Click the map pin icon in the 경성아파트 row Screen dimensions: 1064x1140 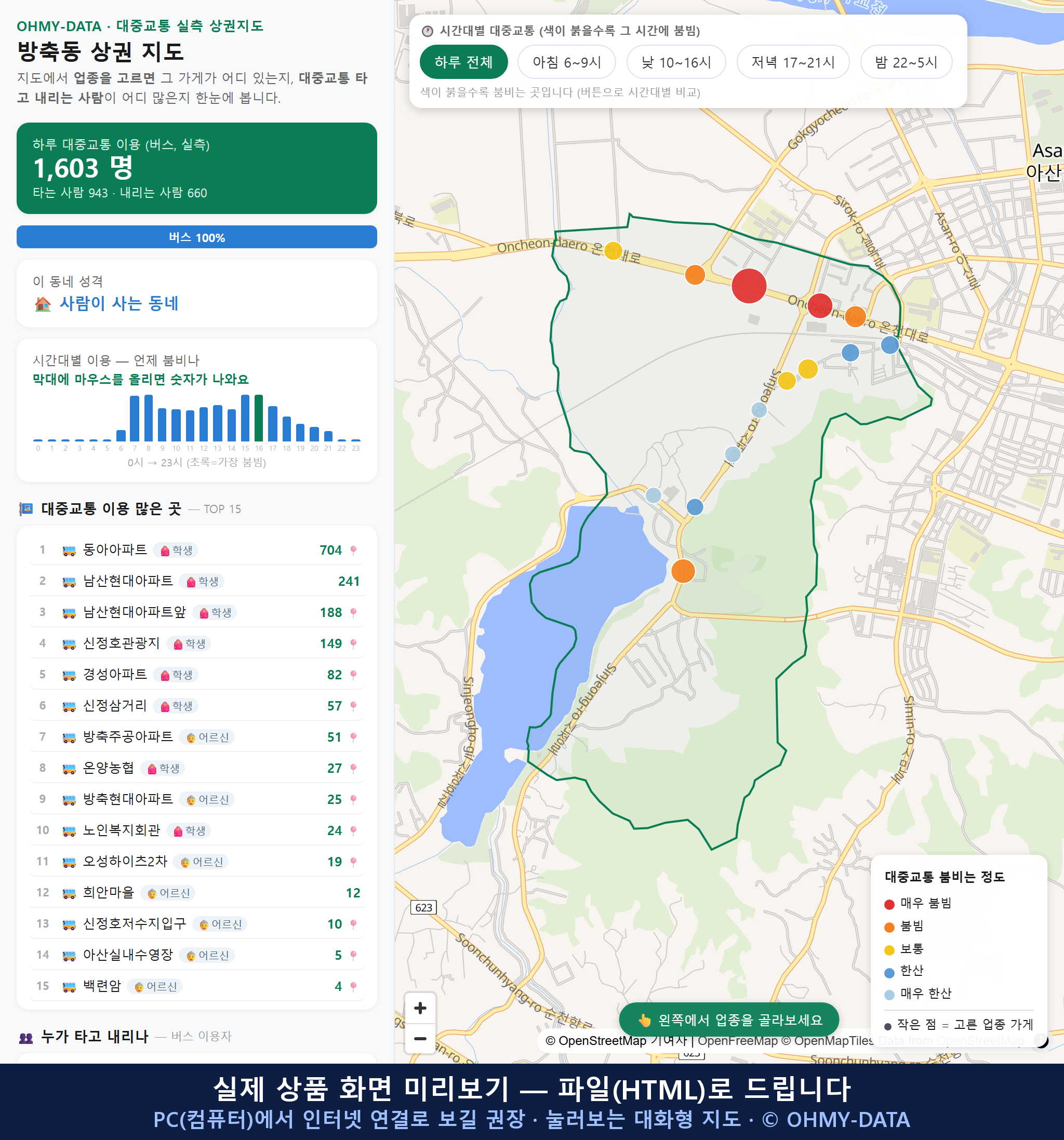click(353, 675)
